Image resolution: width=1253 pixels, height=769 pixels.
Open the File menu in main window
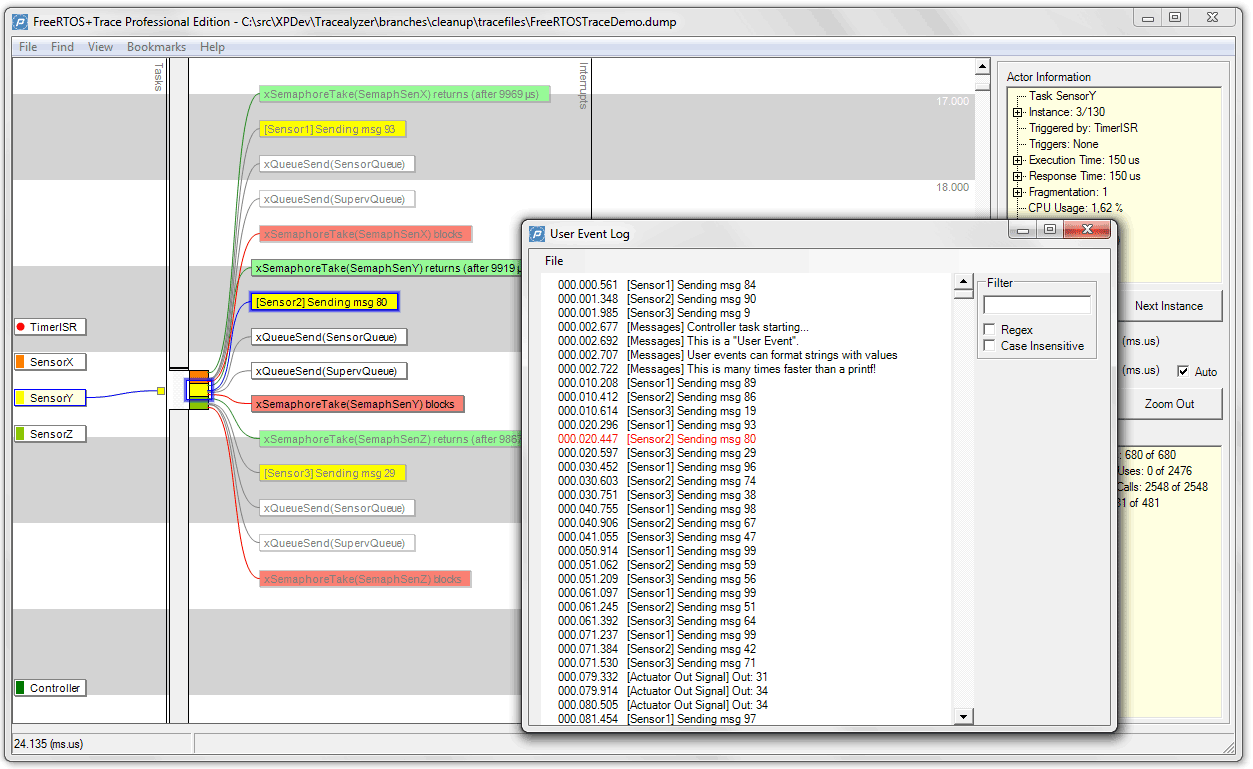pos(28,47)
